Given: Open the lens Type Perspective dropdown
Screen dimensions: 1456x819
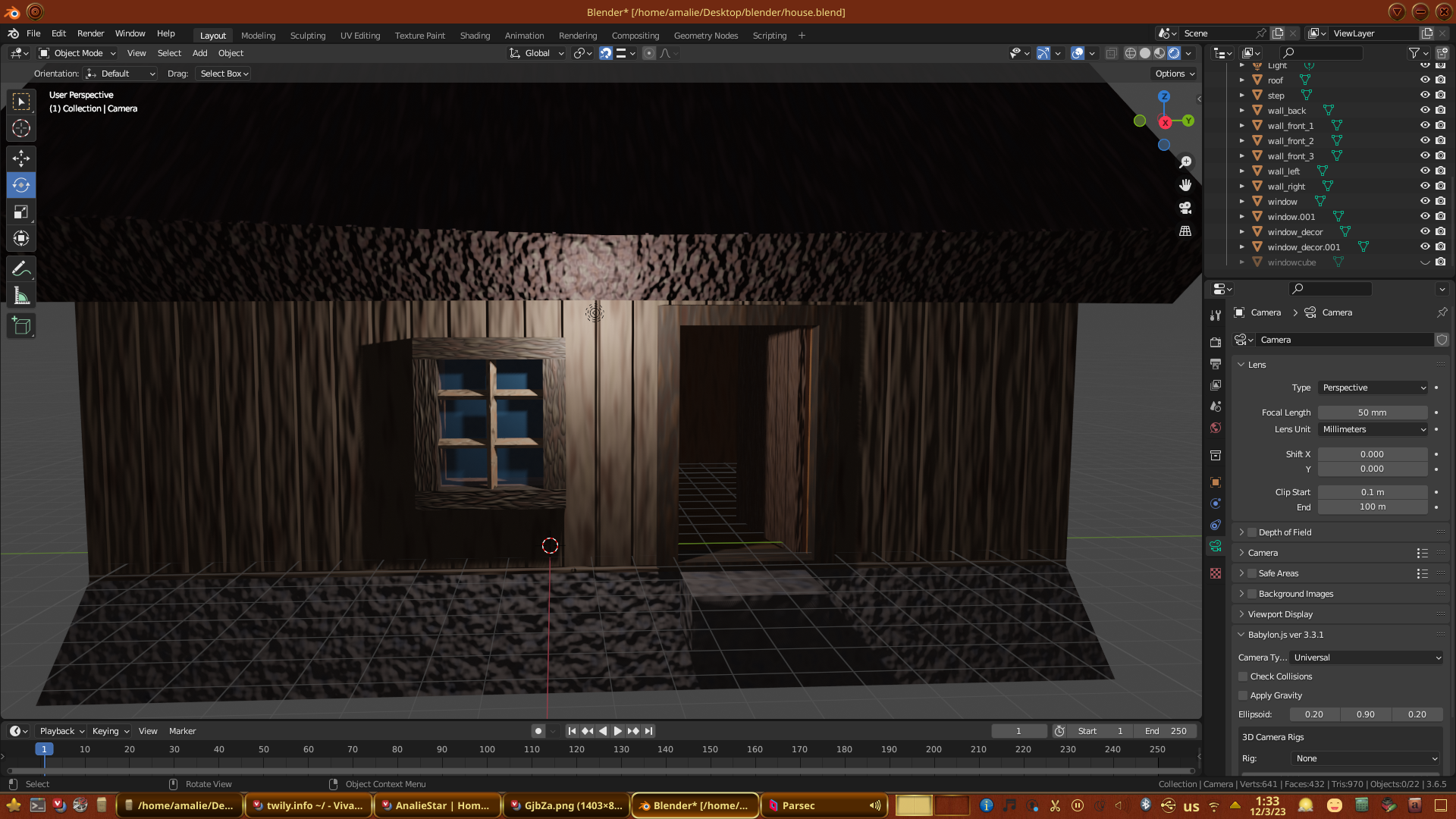Looking at the screenshot, I should pos(1373,388).
